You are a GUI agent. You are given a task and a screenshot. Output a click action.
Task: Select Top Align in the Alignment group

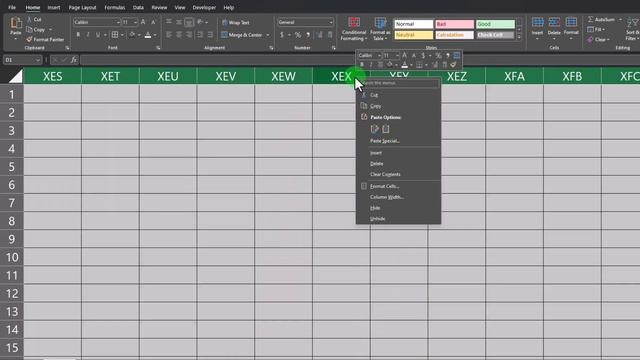tap(169, 22)
